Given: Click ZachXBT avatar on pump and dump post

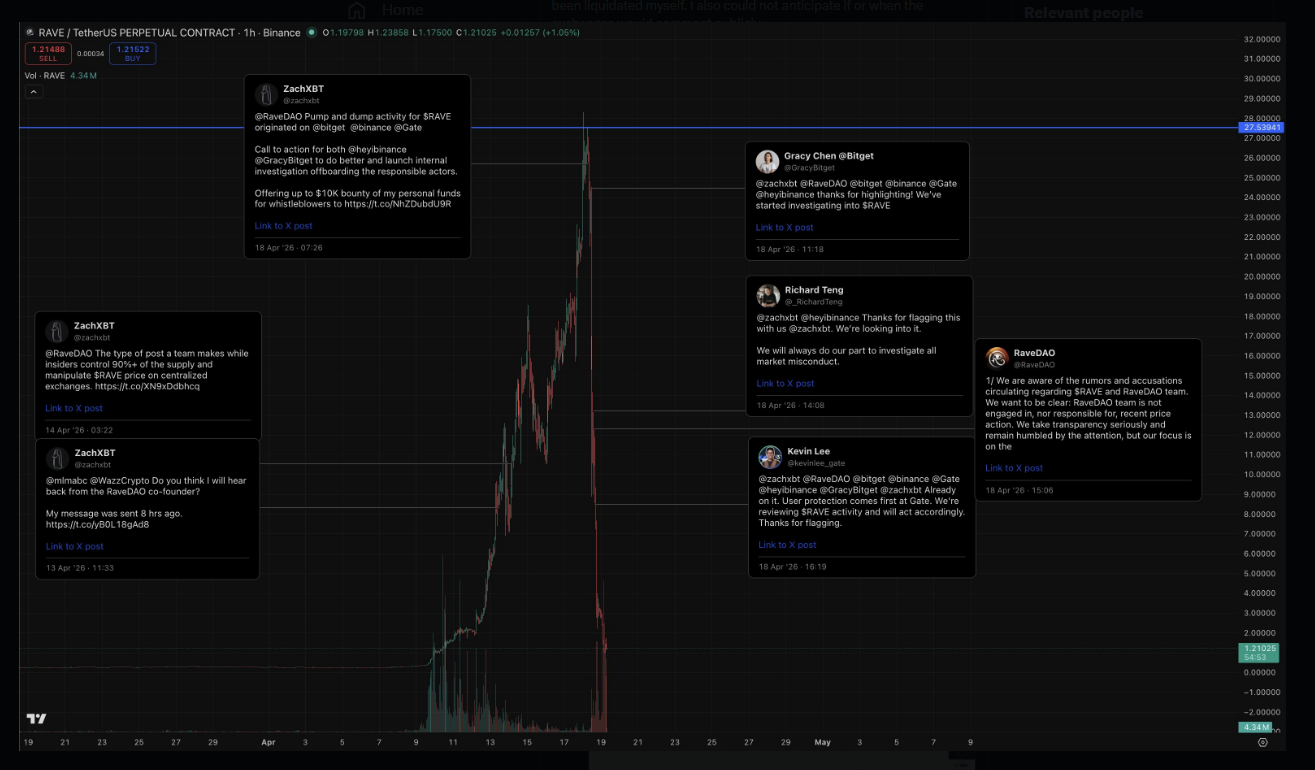Looking at the screenshot, I should (266, 95).
